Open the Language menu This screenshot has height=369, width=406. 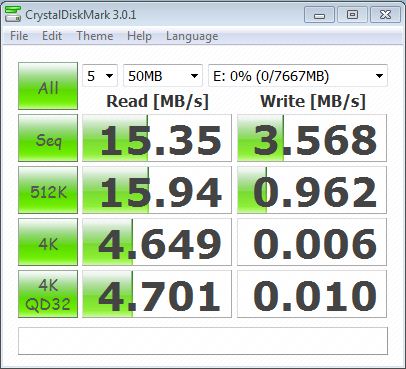click(192, 36)
